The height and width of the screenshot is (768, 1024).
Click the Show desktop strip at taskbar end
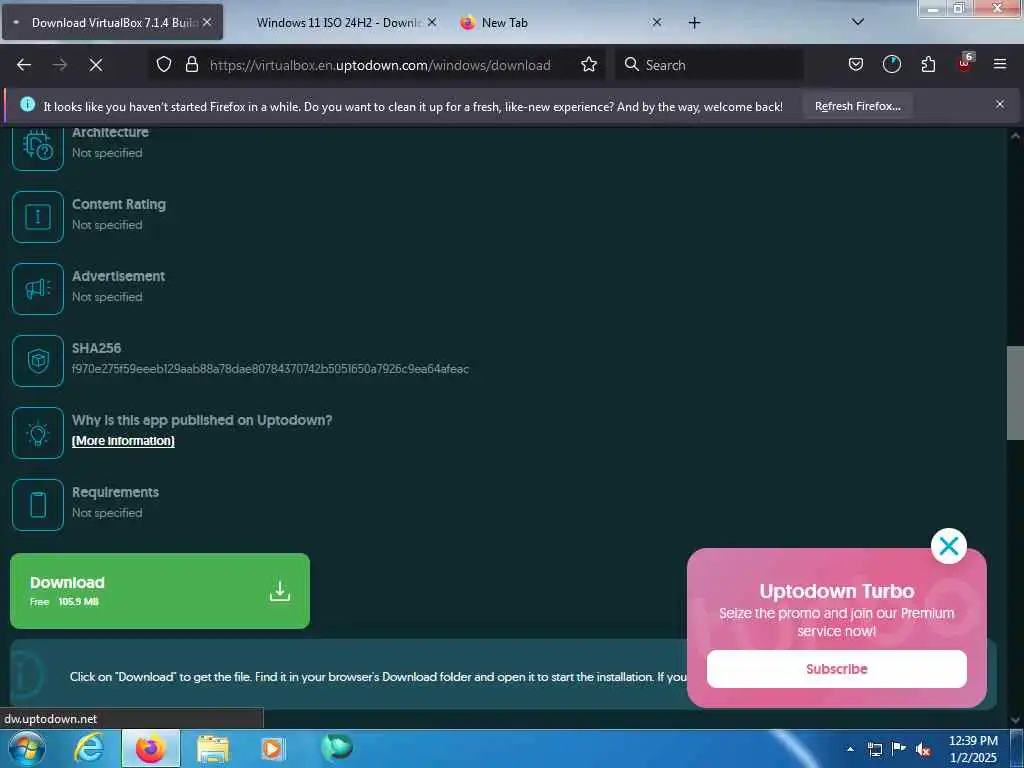click(x=1017, y=749)
